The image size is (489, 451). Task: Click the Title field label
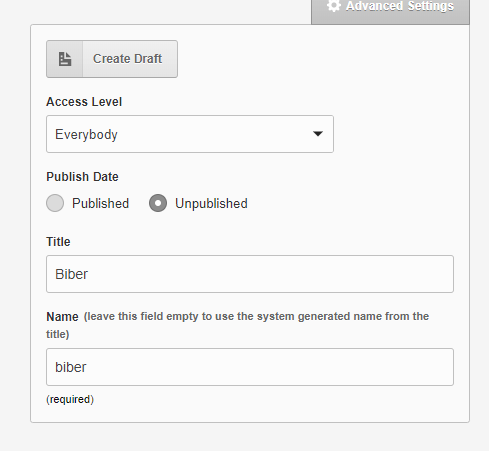pyautogui.click(x=58, y=242)
